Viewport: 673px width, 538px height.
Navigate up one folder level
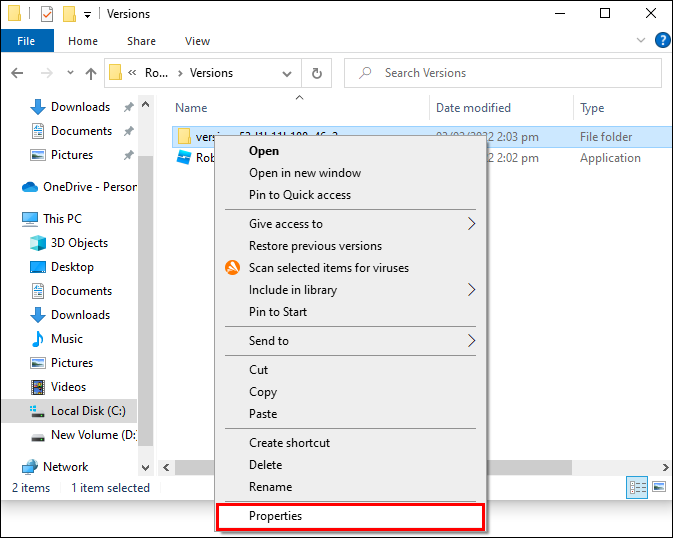tap(91, 73)
